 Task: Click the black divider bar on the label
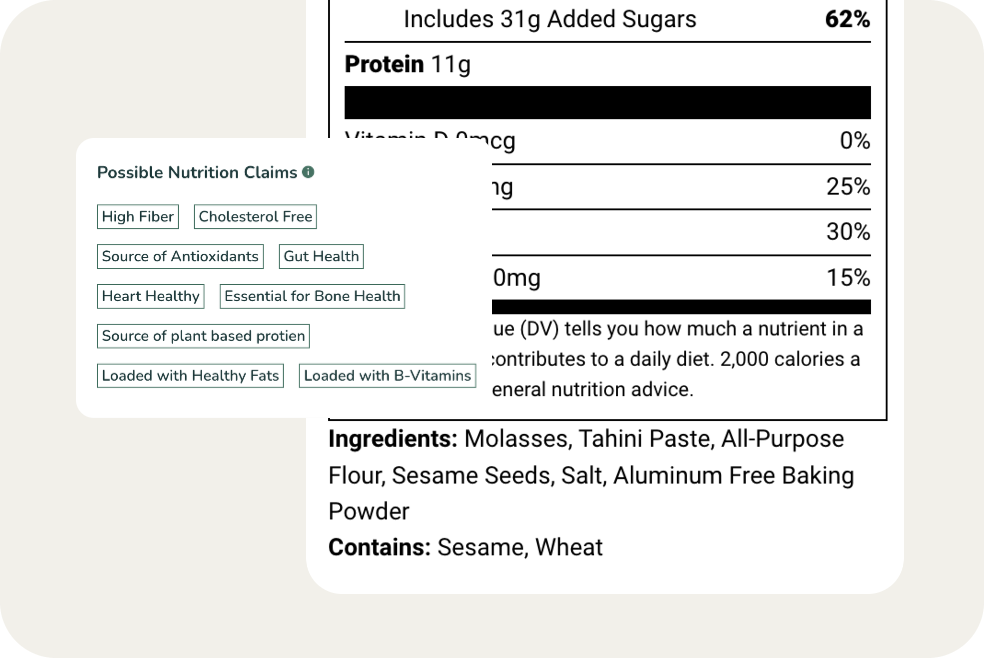pos(608,102)
